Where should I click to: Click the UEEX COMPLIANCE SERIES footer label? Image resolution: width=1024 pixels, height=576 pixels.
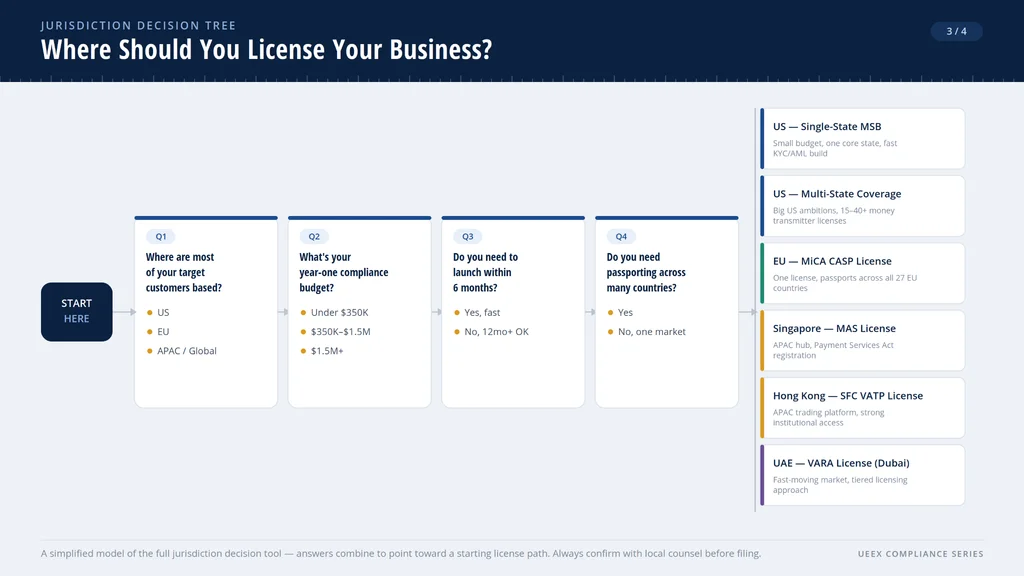click(x=921, y=554)
